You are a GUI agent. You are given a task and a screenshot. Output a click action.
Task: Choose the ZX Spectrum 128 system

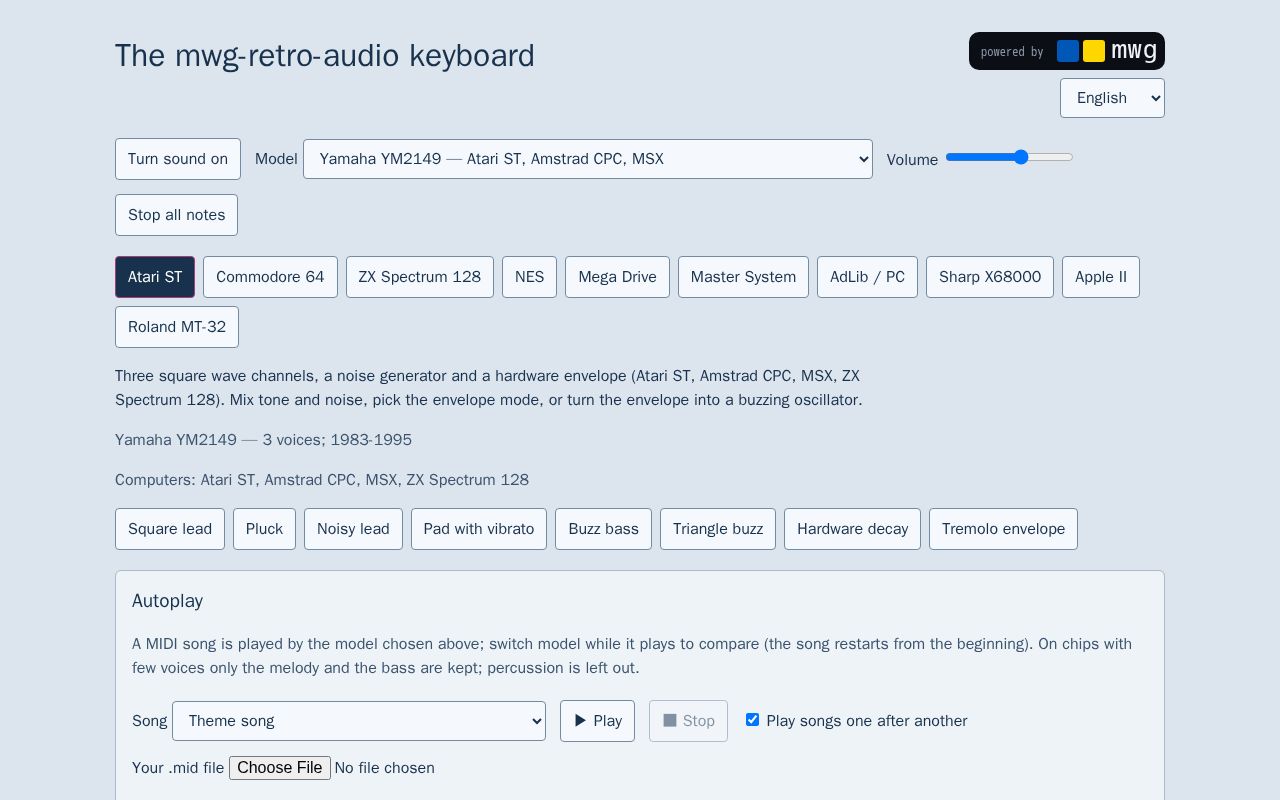tap(420, 277)
